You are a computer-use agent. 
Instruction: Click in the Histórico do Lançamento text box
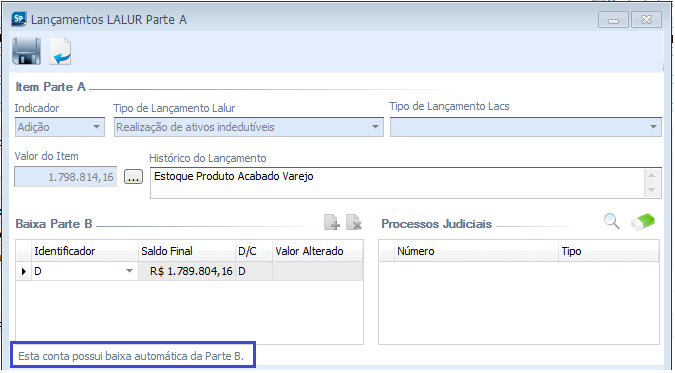click(x=396, y=183)
